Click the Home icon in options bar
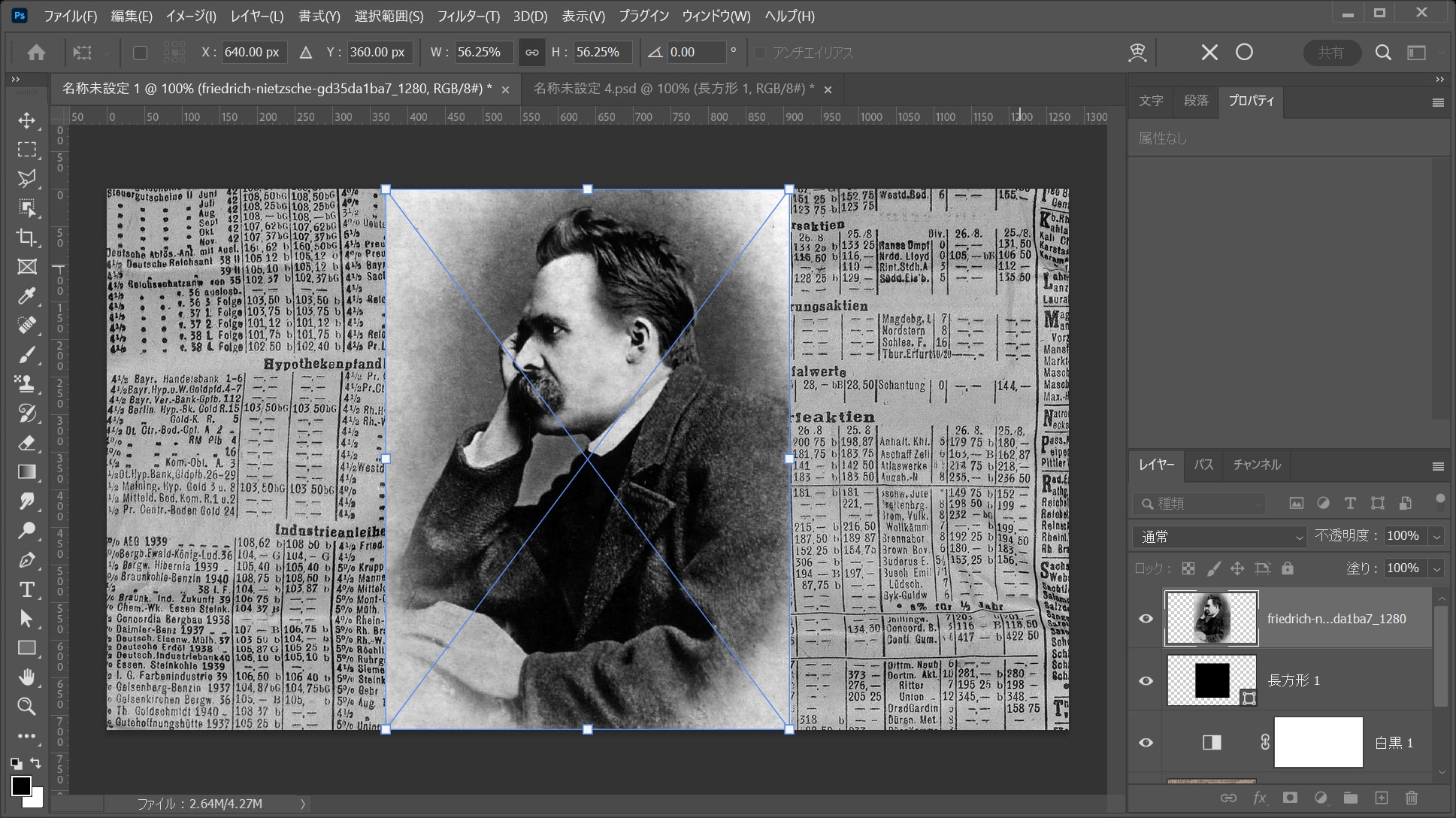 (x=36, y=53)
